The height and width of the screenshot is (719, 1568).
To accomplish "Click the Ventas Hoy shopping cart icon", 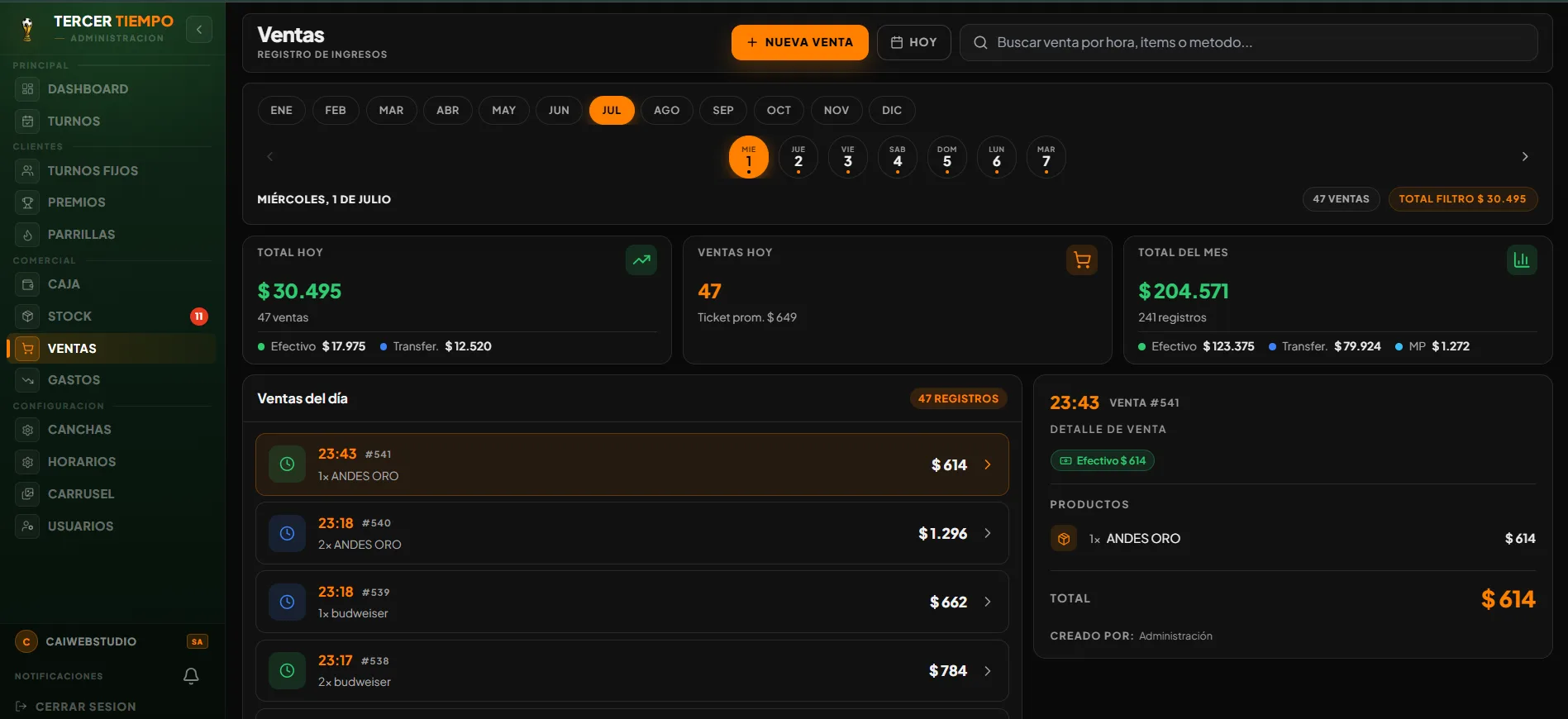I will [x=1082, y=260].
